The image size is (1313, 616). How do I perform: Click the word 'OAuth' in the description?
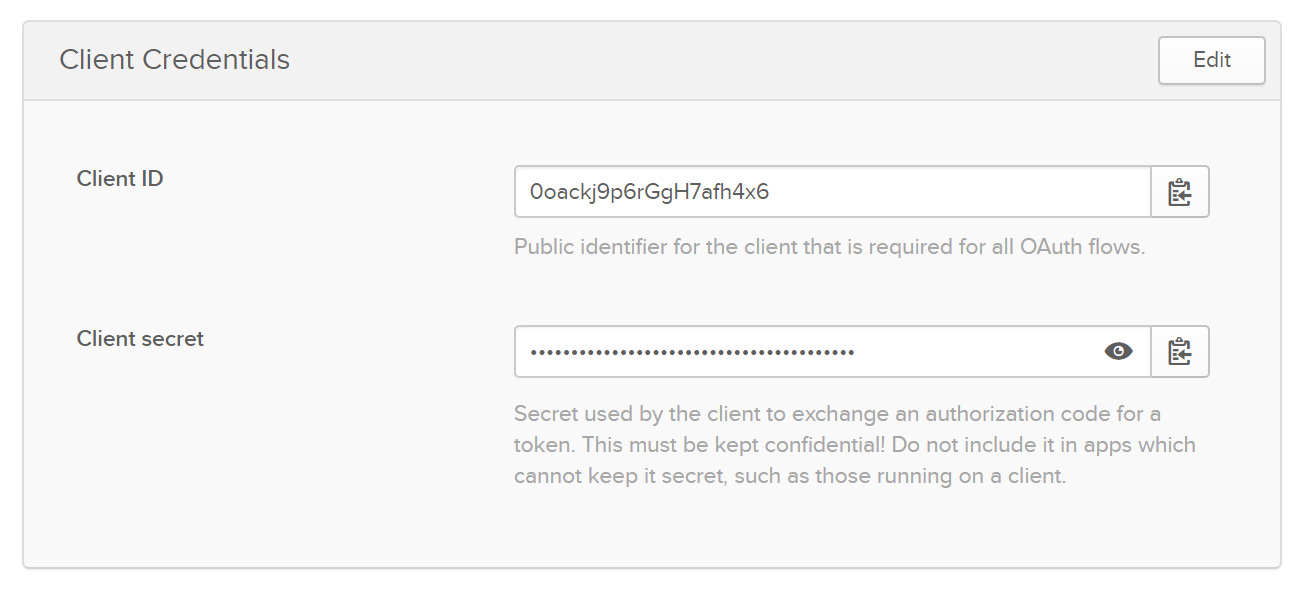point(1050,246)
